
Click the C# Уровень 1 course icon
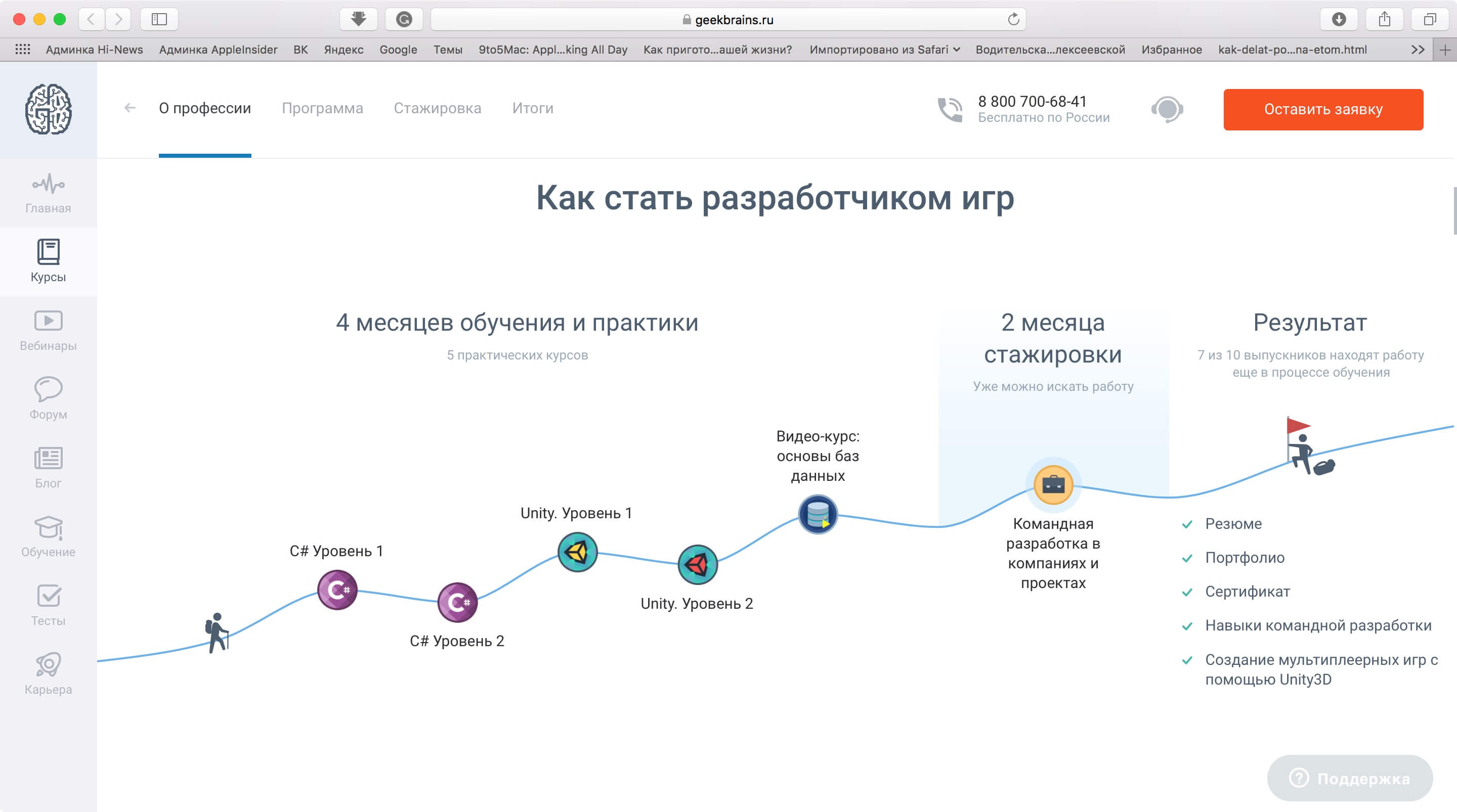pos(337,590)
